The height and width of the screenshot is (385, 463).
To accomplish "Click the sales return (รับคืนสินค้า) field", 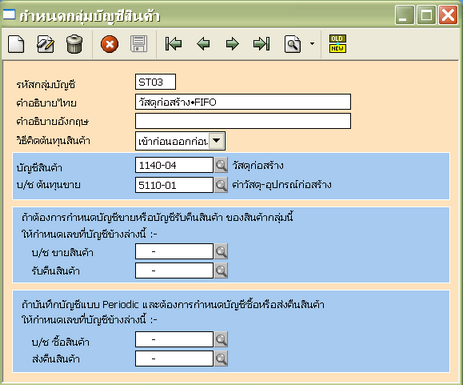I will coord(174,270).
